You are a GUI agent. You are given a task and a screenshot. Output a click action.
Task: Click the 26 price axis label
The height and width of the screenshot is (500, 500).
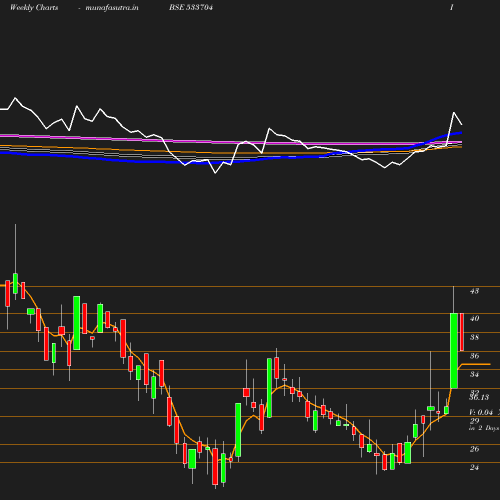click(x=474, y=449)
